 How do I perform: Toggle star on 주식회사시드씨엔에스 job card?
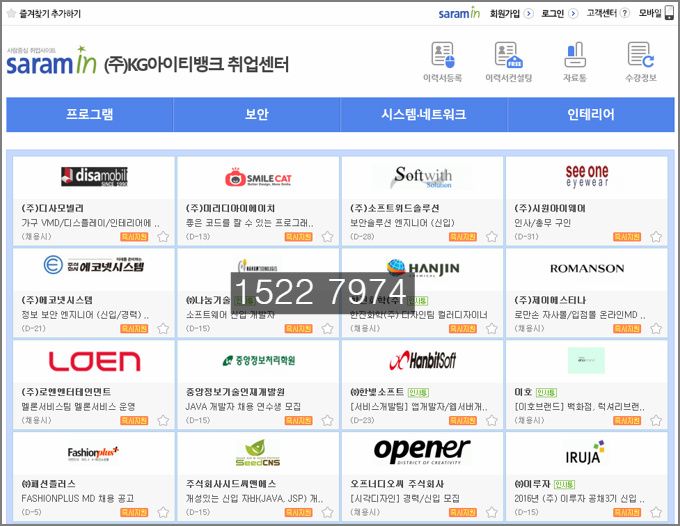point(327,513)
